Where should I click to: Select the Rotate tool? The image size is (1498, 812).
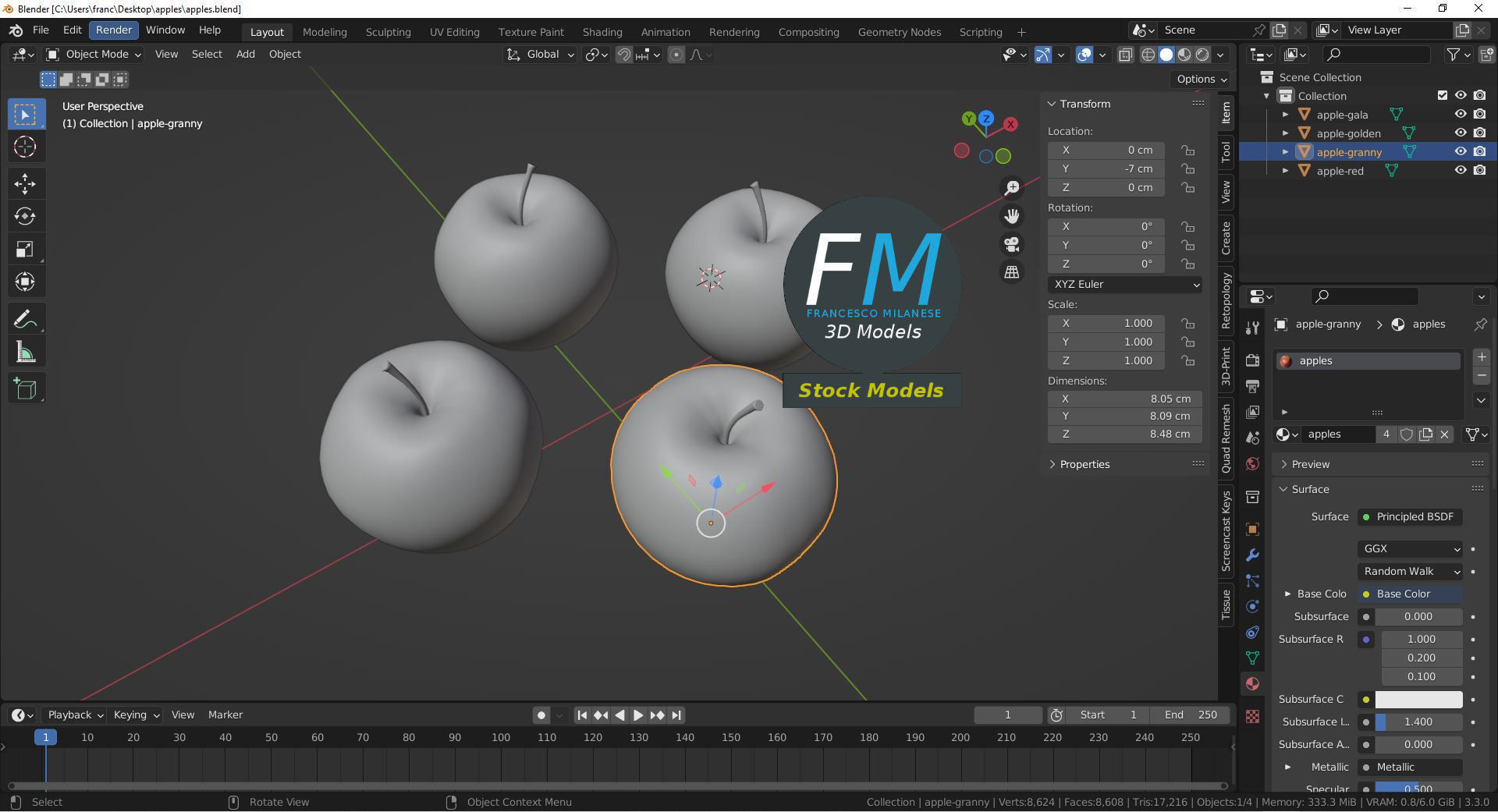tap(26, 216)
